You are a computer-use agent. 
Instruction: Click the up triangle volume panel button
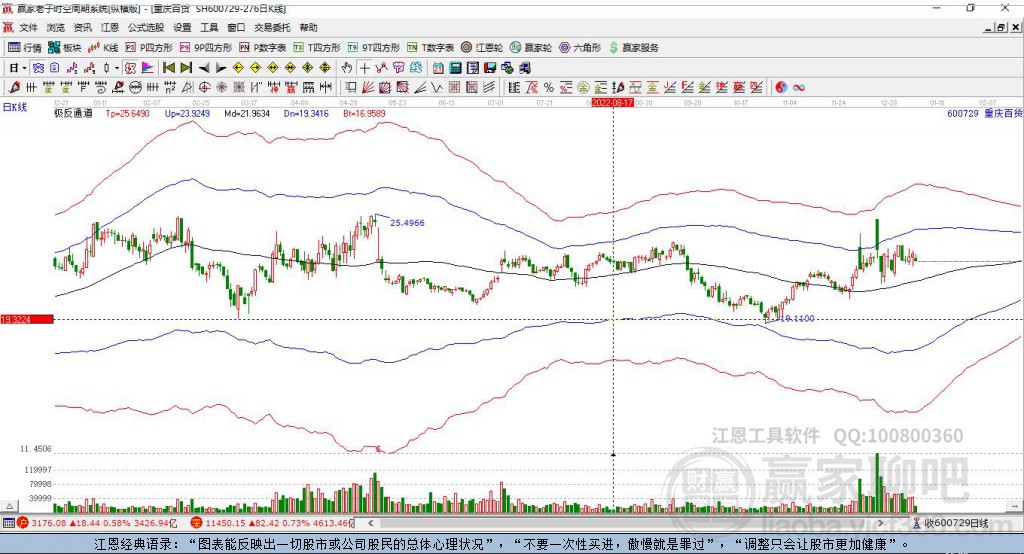[x=10, y=506]
